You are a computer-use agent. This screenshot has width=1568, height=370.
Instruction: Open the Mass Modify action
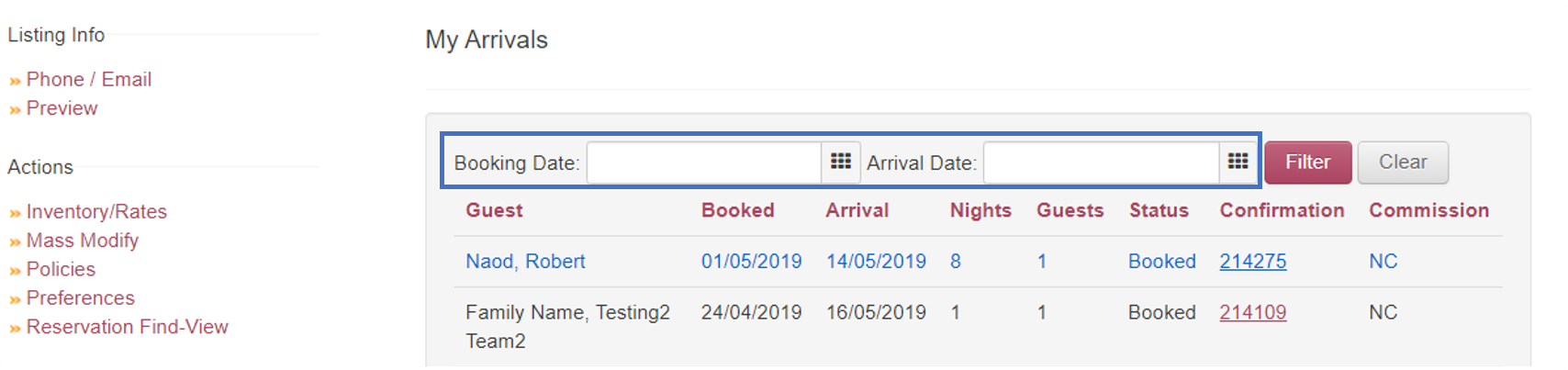pos(83,241)
